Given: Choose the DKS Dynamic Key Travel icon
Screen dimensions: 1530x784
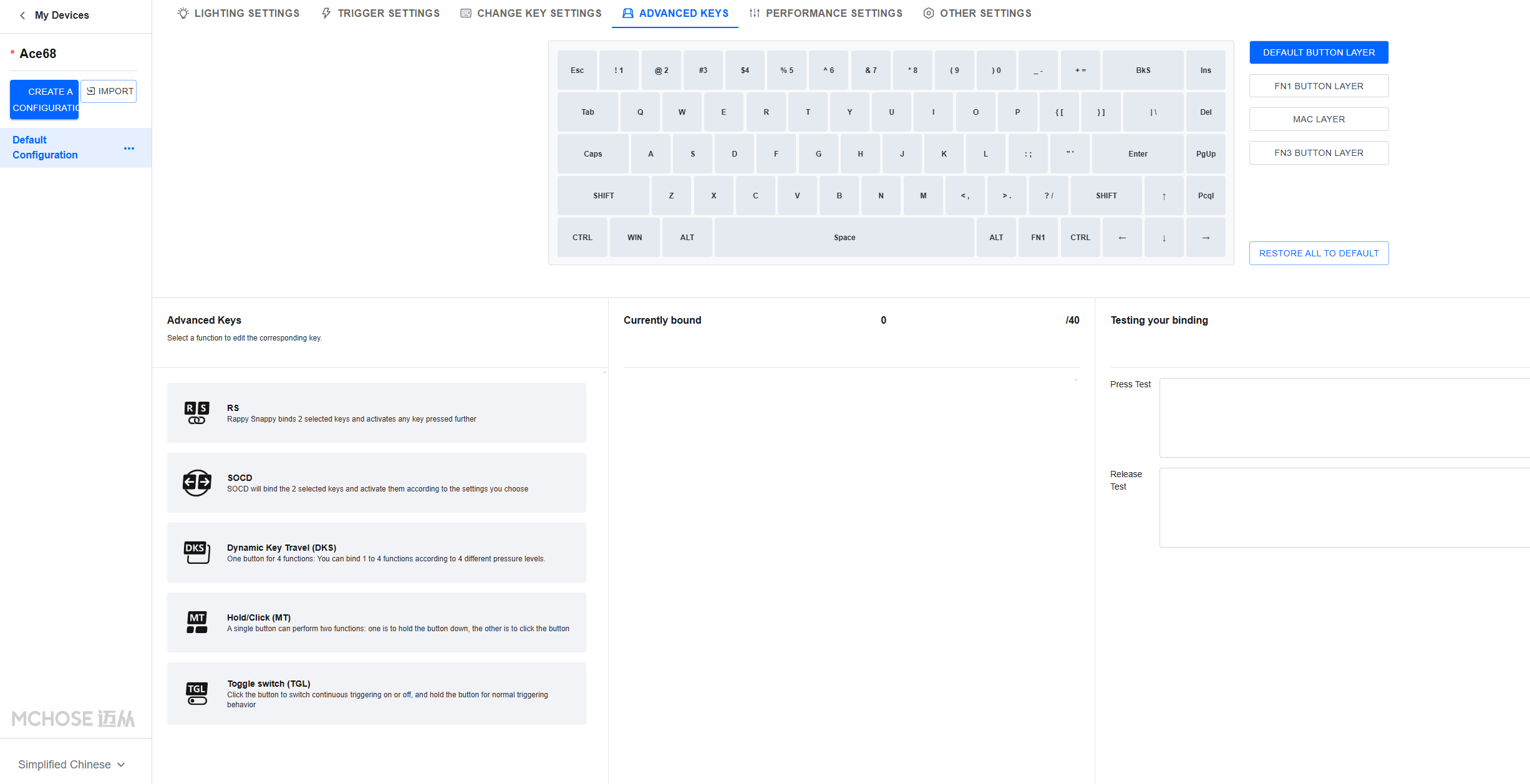Looking at the screenshot, I should pyautogui.click(x=196, y=553).
